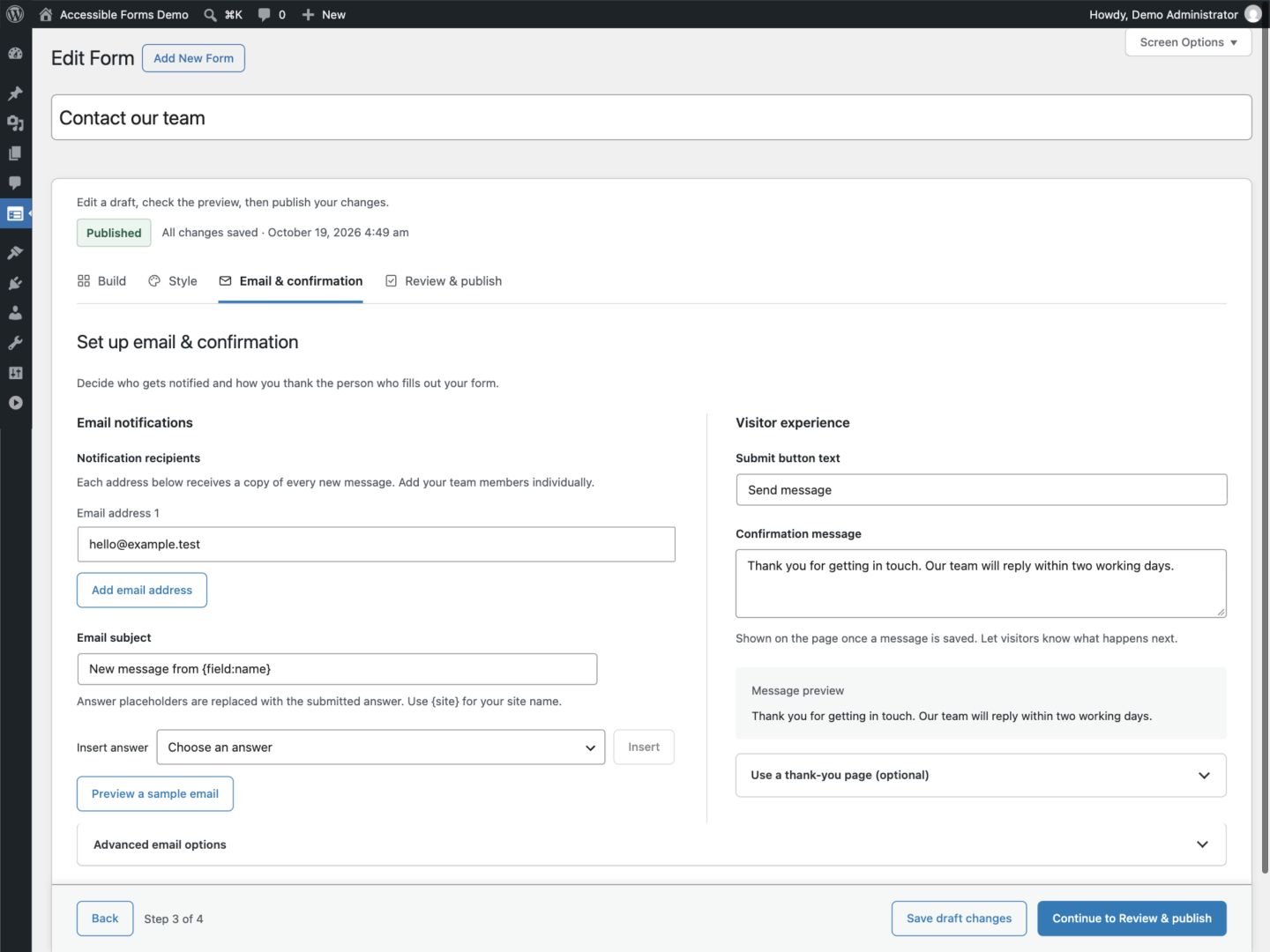Go to Posts via the pin icon
This screenshot has width=1270, height=952.
tap(15, 93)
